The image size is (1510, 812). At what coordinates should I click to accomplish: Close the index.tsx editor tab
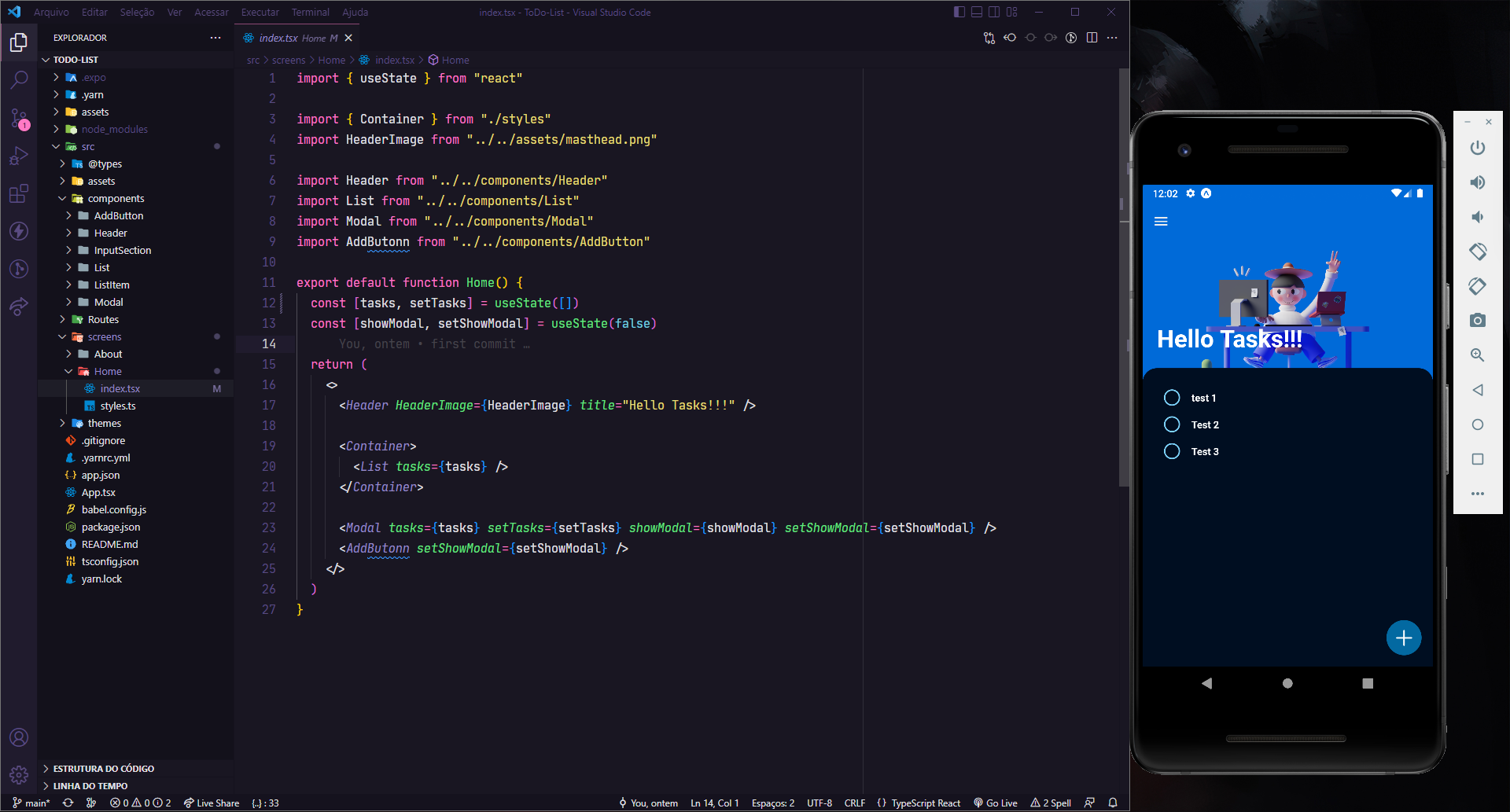point(348,38)
